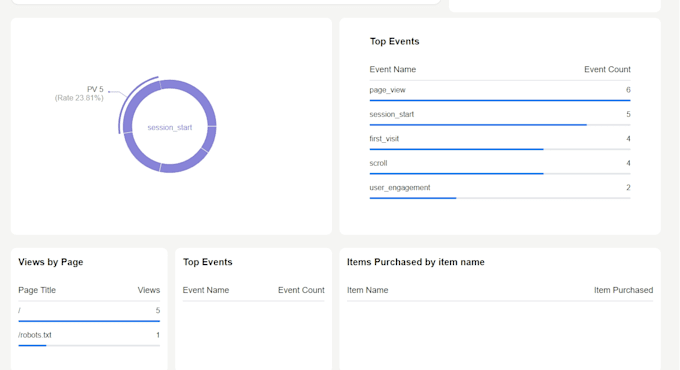Click the /robots.txt views progress bar

[x=89, y=346]
